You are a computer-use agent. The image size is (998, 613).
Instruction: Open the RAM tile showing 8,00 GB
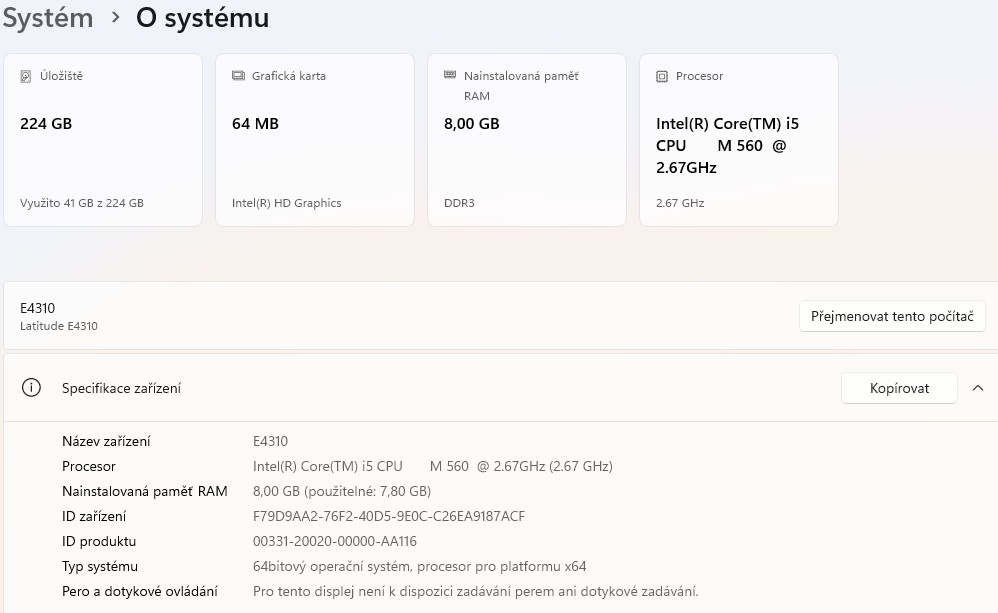[x=527, y=140]
